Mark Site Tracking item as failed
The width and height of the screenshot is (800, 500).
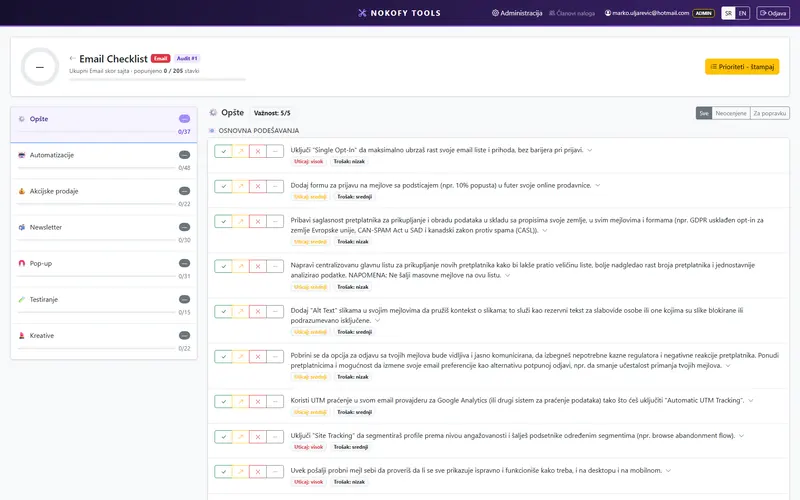pos(258,437)
